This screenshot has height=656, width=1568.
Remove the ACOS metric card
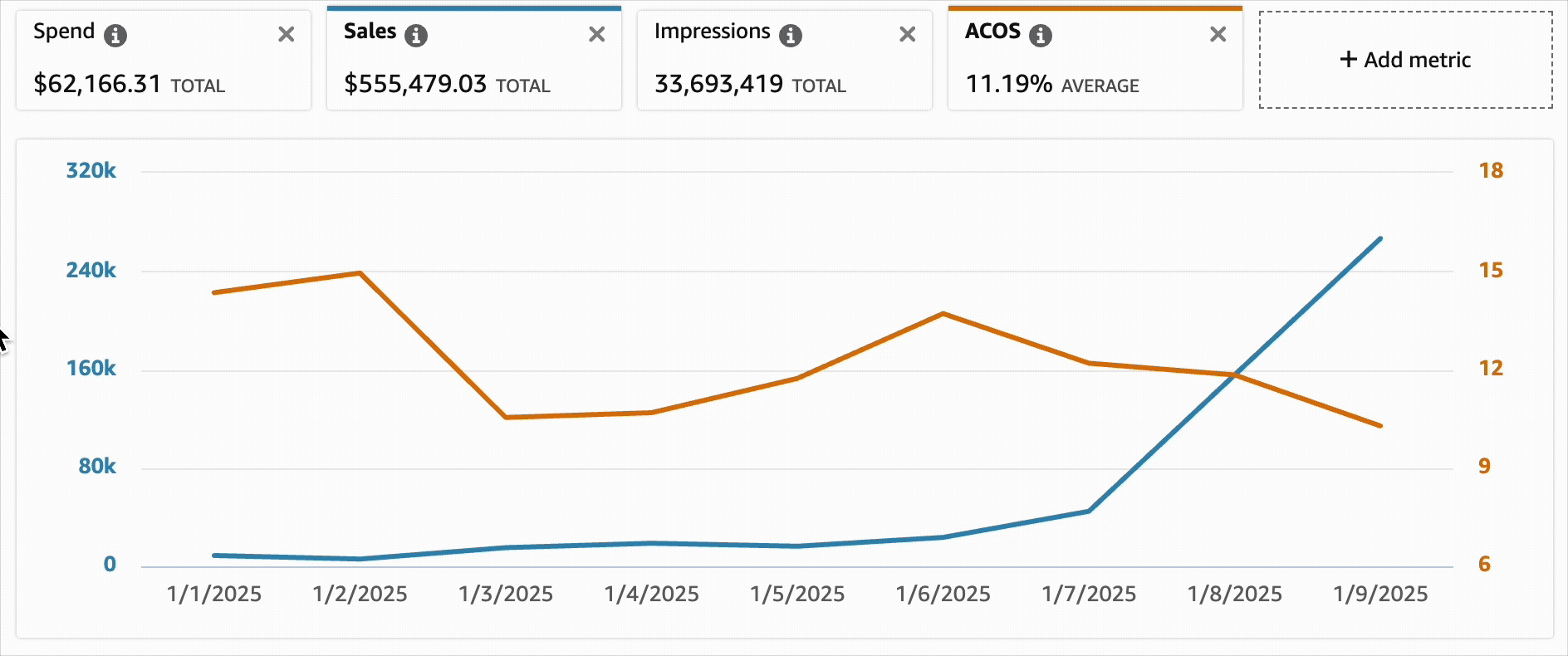[x=1218, y=35]
